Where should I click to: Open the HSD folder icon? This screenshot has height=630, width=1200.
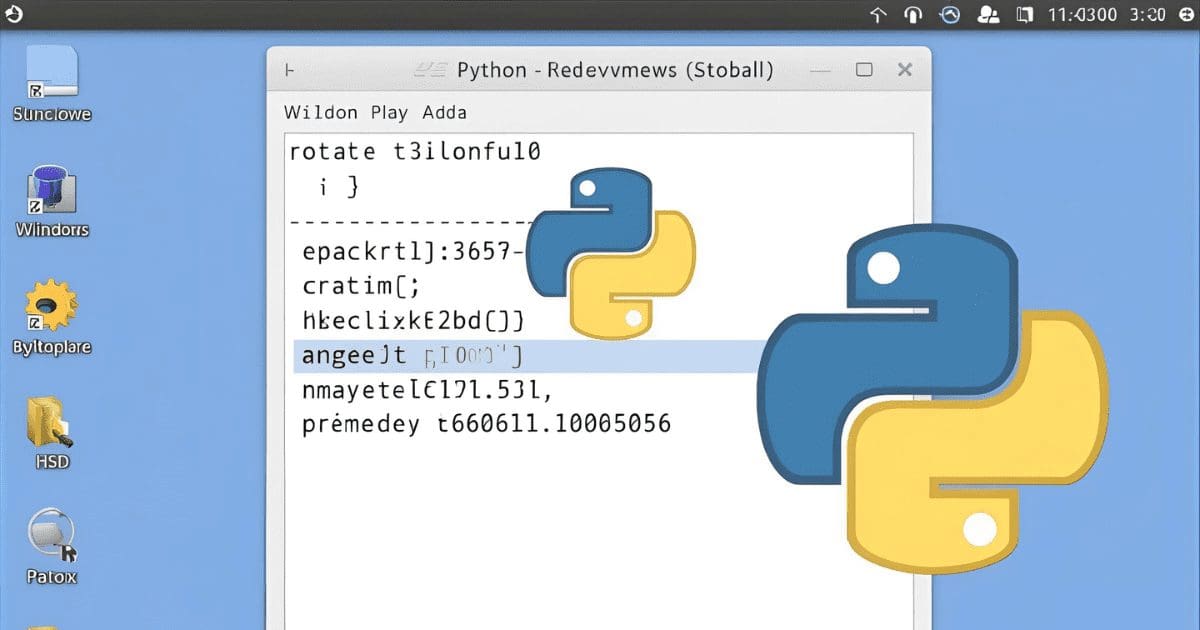[52, 422]
